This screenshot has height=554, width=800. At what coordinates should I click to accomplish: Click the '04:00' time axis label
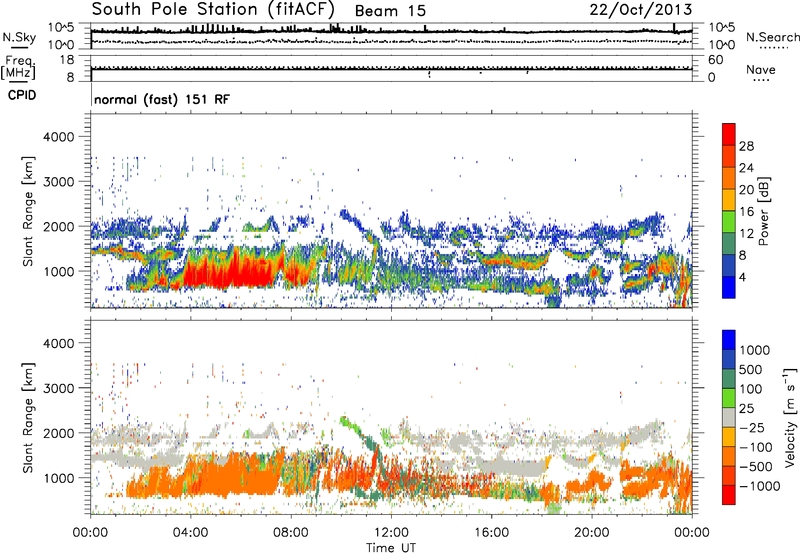pyautogui.click(x=190, y=533)
